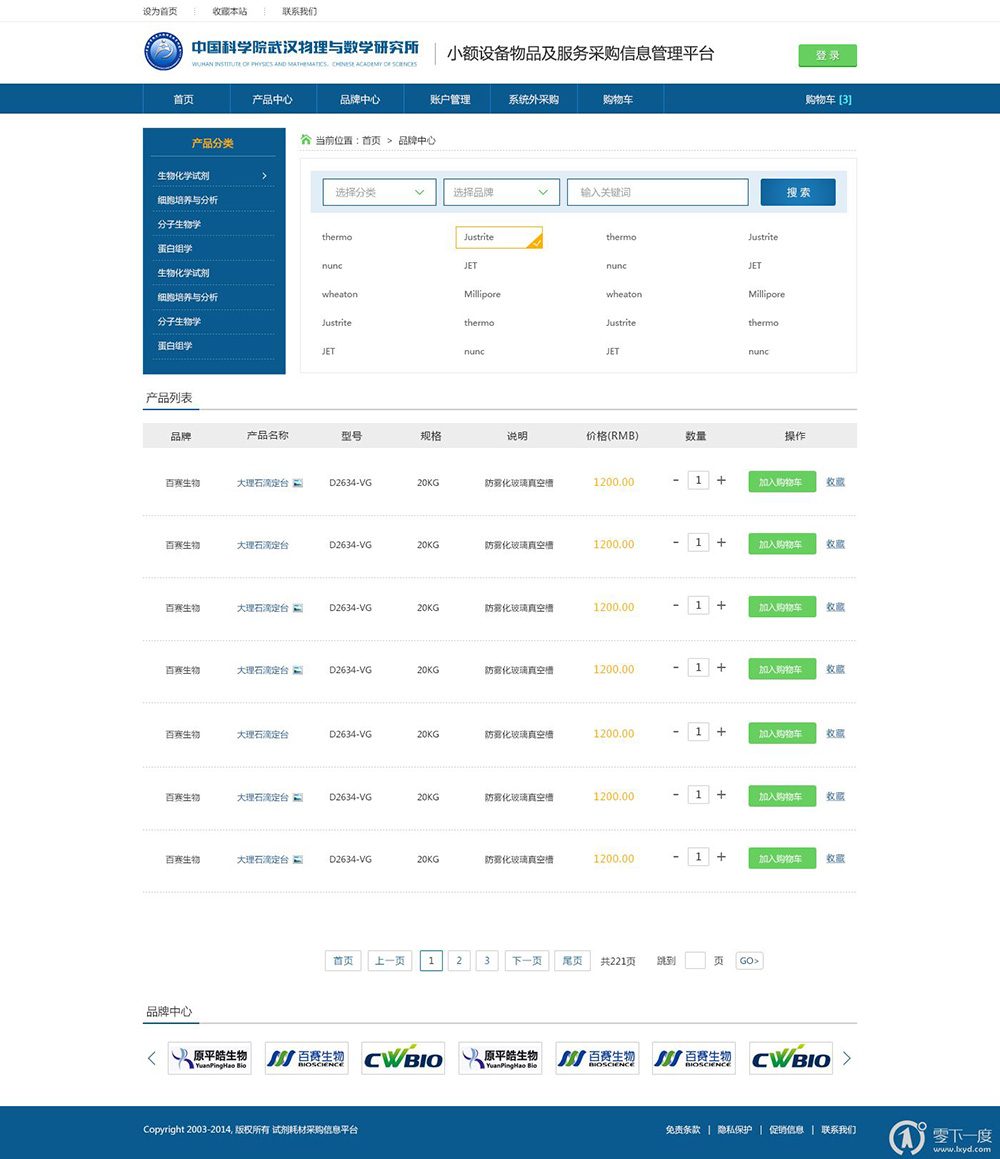
Task: Click 设为首页 at the top
Action: [160, 11]
